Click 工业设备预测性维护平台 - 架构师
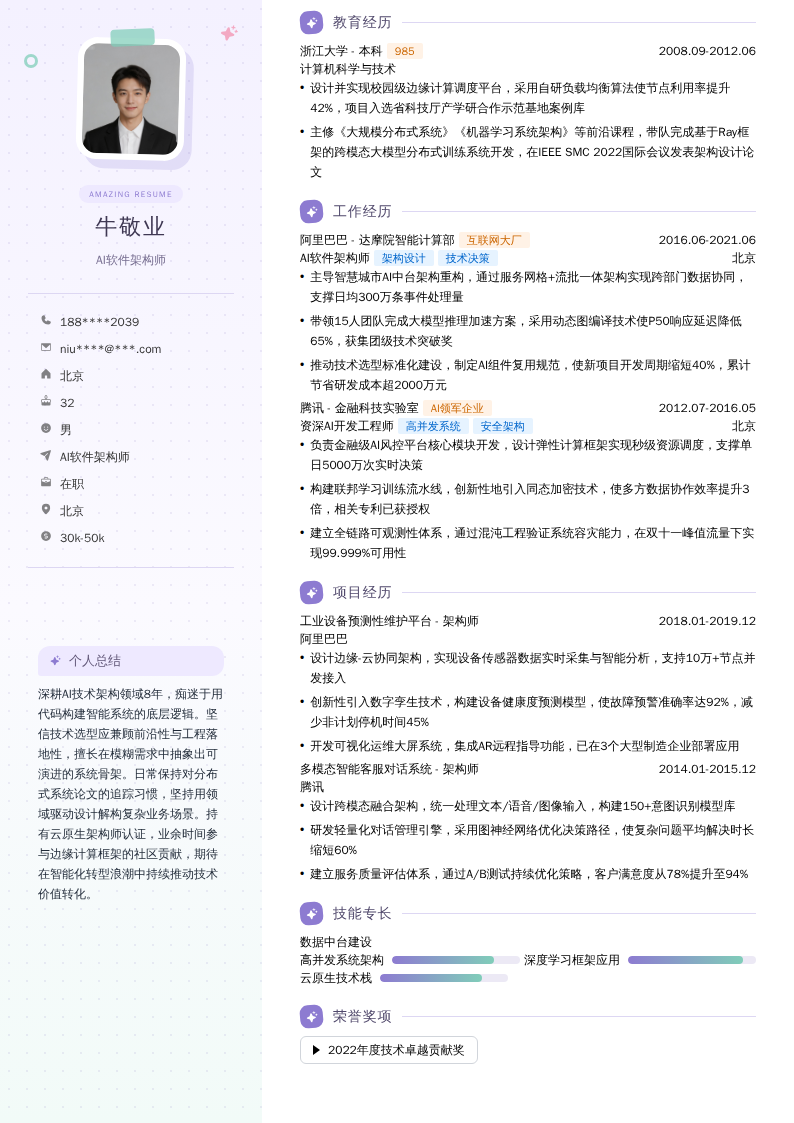The width and height of the screenshot is (794, 1123). click(x=389, y=622)
